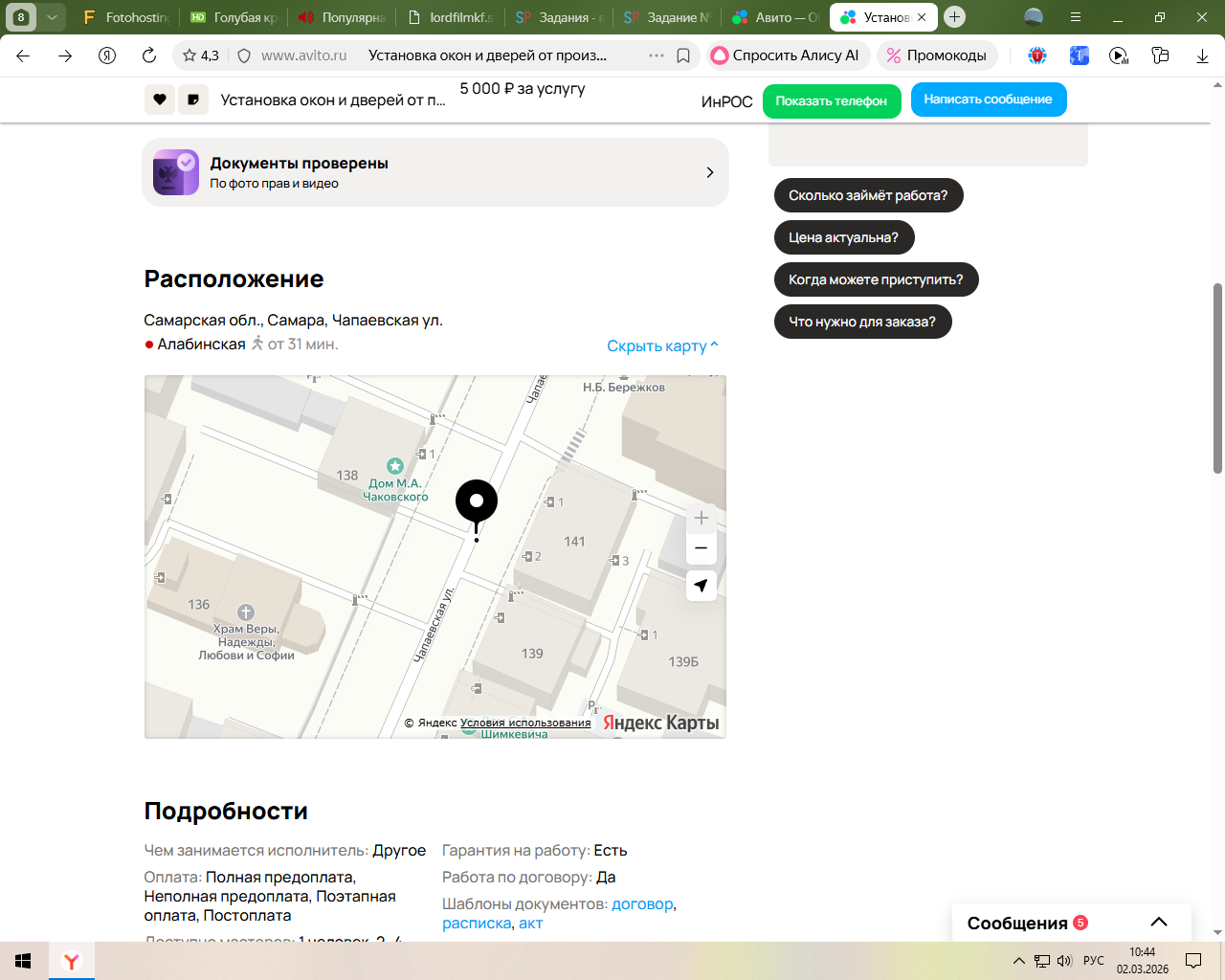This screenshot has height=980, width=1225.
Task: Open the Windows notification center
Action: pos(1193,961)
